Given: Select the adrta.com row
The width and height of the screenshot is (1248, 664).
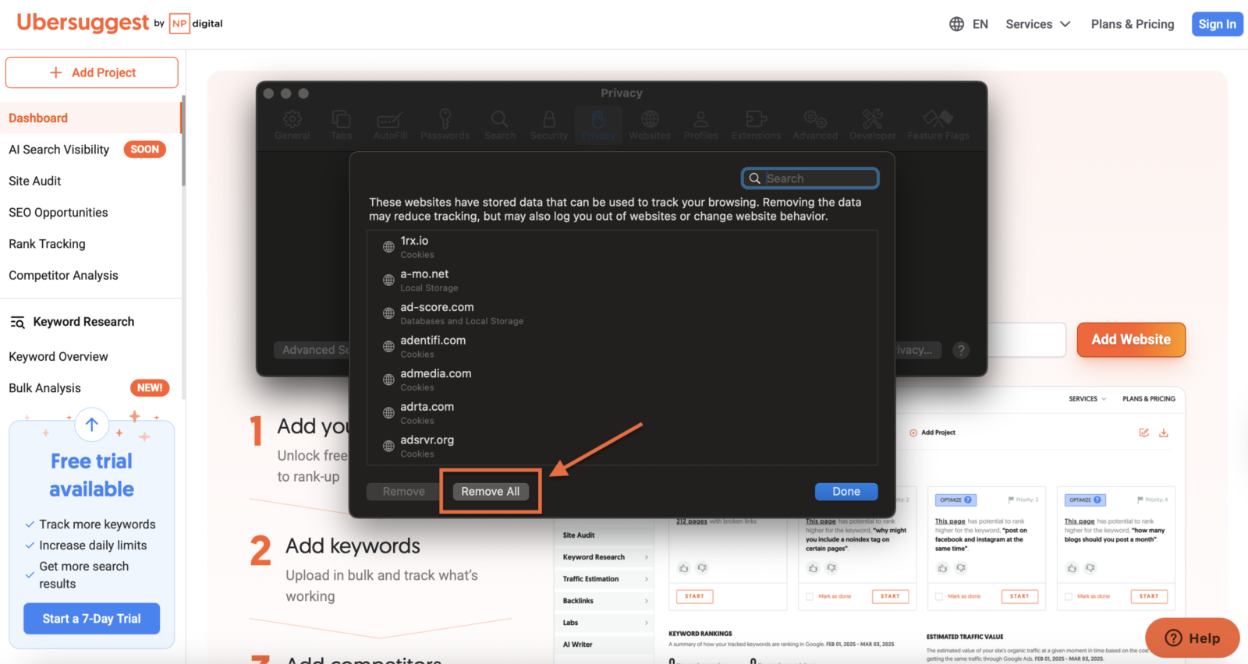Looking at the screenshot, I should (622, 413).
